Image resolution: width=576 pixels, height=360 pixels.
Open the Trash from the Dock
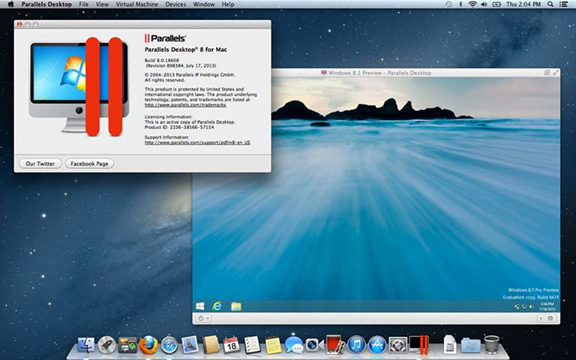[x=492, y=345]
